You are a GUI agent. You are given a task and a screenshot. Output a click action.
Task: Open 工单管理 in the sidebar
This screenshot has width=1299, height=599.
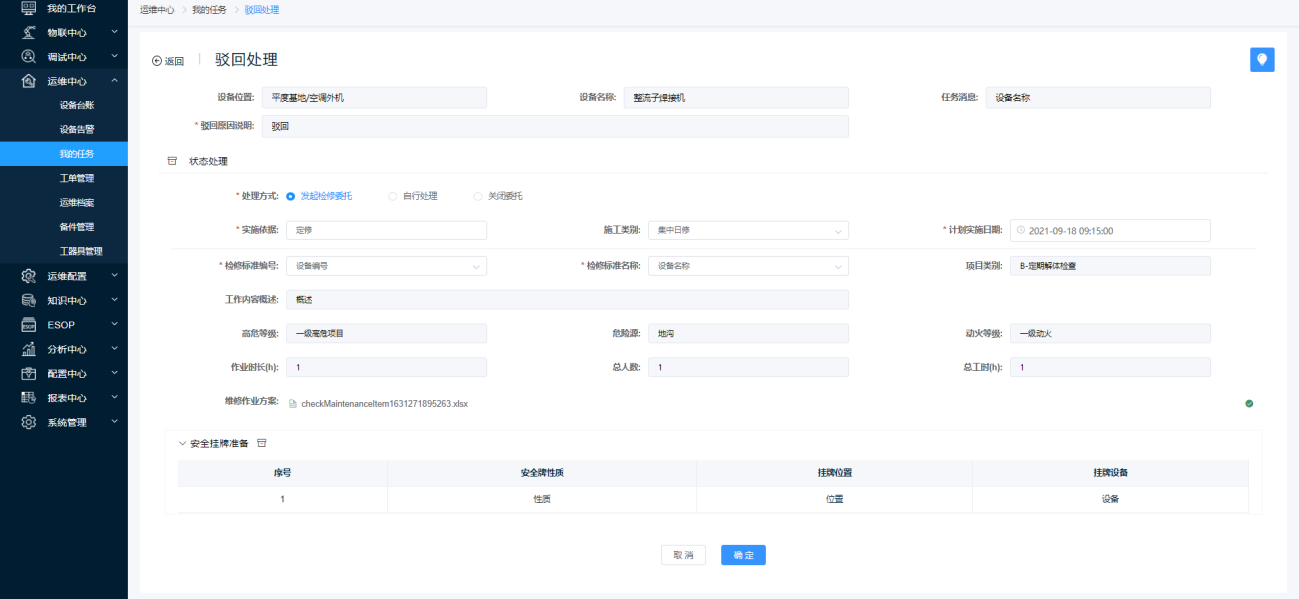[77, 178]
